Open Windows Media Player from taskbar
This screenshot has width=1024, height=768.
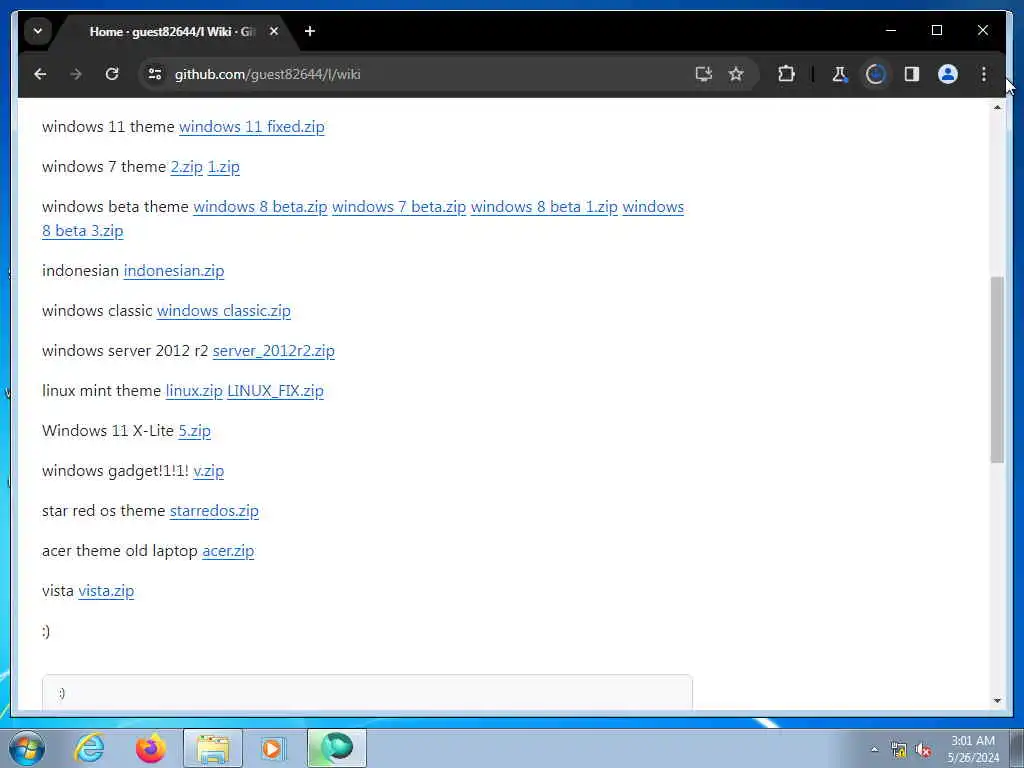coord(272,748)
